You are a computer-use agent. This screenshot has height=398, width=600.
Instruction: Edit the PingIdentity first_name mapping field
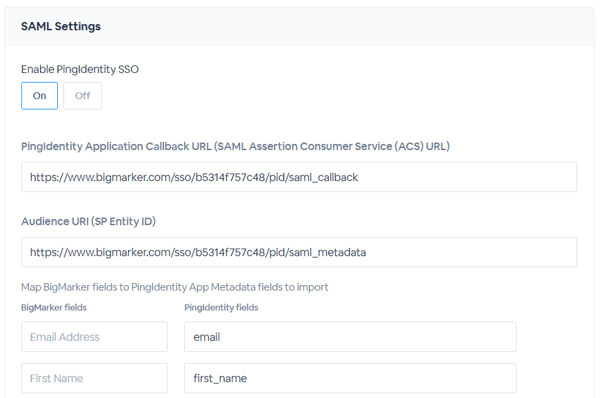pyautogui.click(x=350, y=378)
